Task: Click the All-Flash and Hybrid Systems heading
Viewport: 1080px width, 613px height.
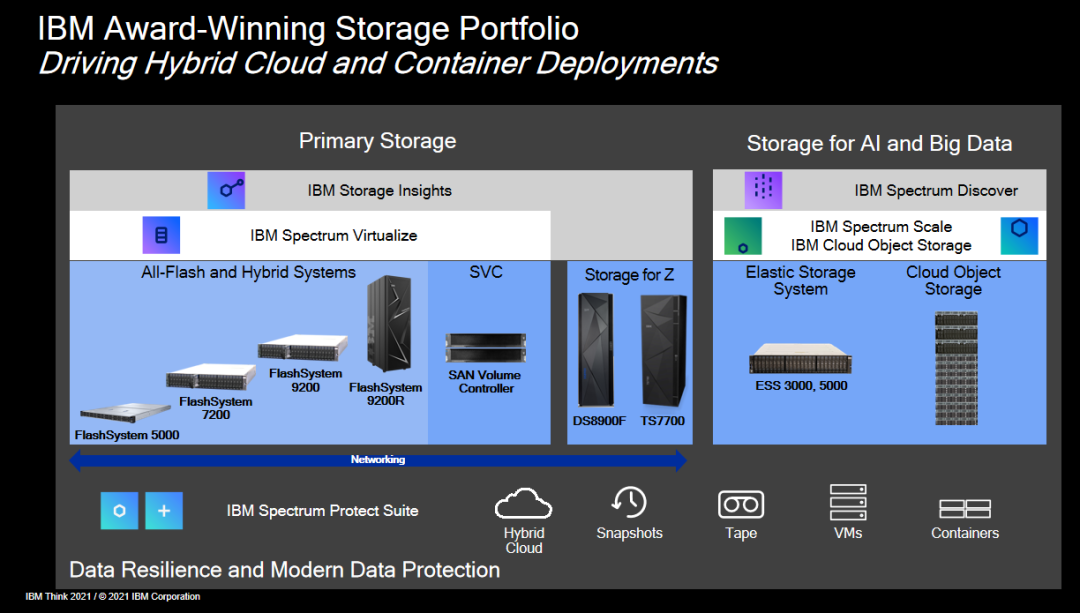Action: (x=249, y=273)
